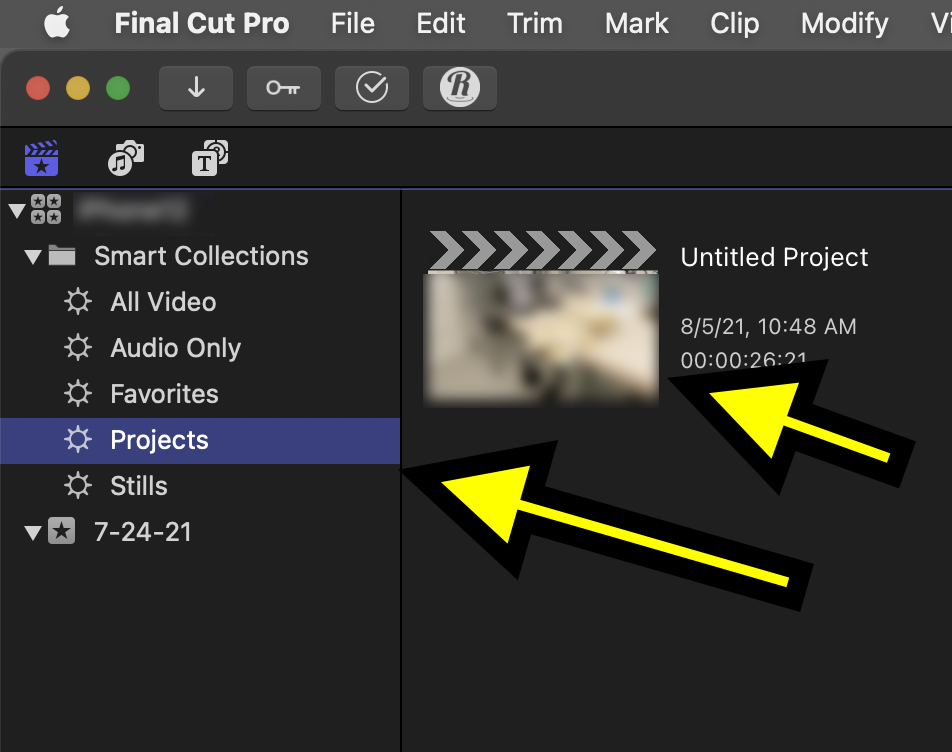Collapse the library disclosure triangle
This screenshot has width=952, height=752.
point(17,211)
